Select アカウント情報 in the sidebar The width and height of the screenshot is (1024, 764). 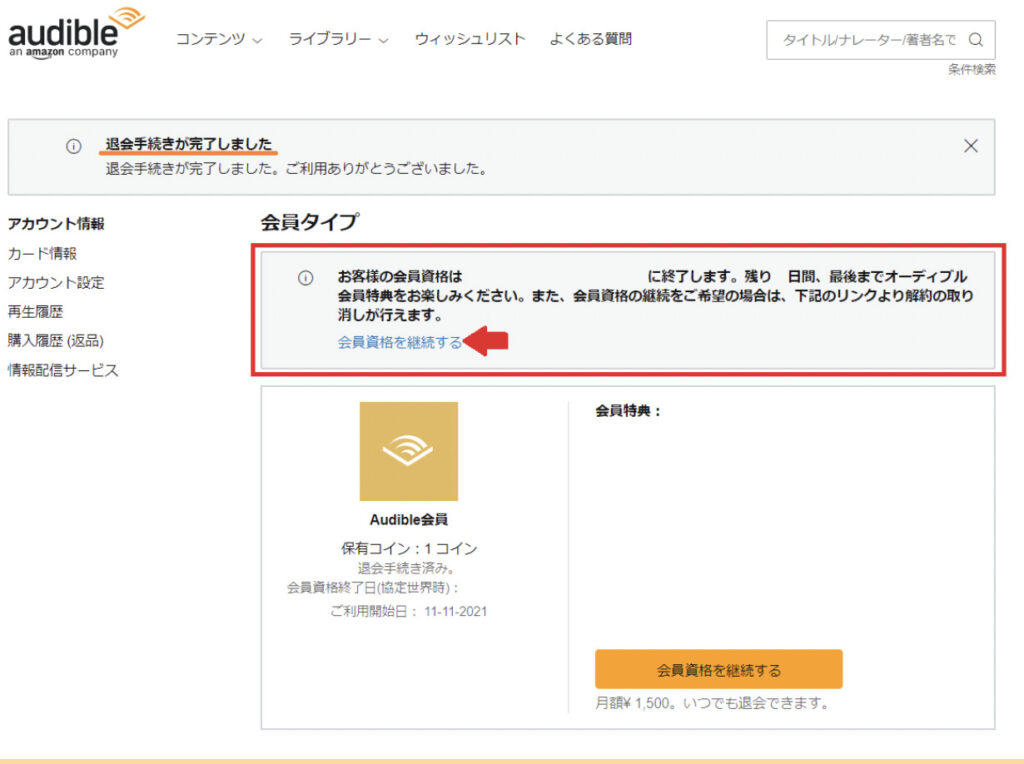(56, 223)
